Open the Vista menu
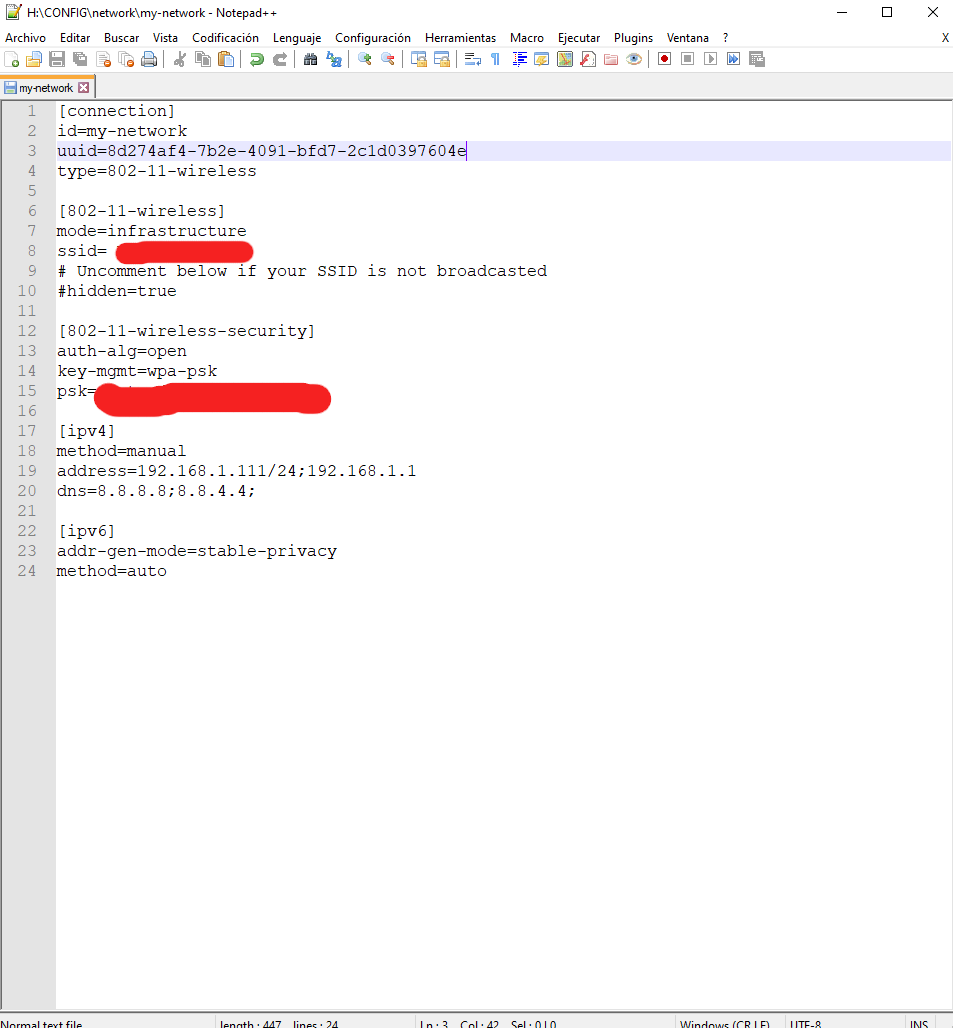Image resolution: width=953 pixels, height=1028 pixels. coord(165,38)
